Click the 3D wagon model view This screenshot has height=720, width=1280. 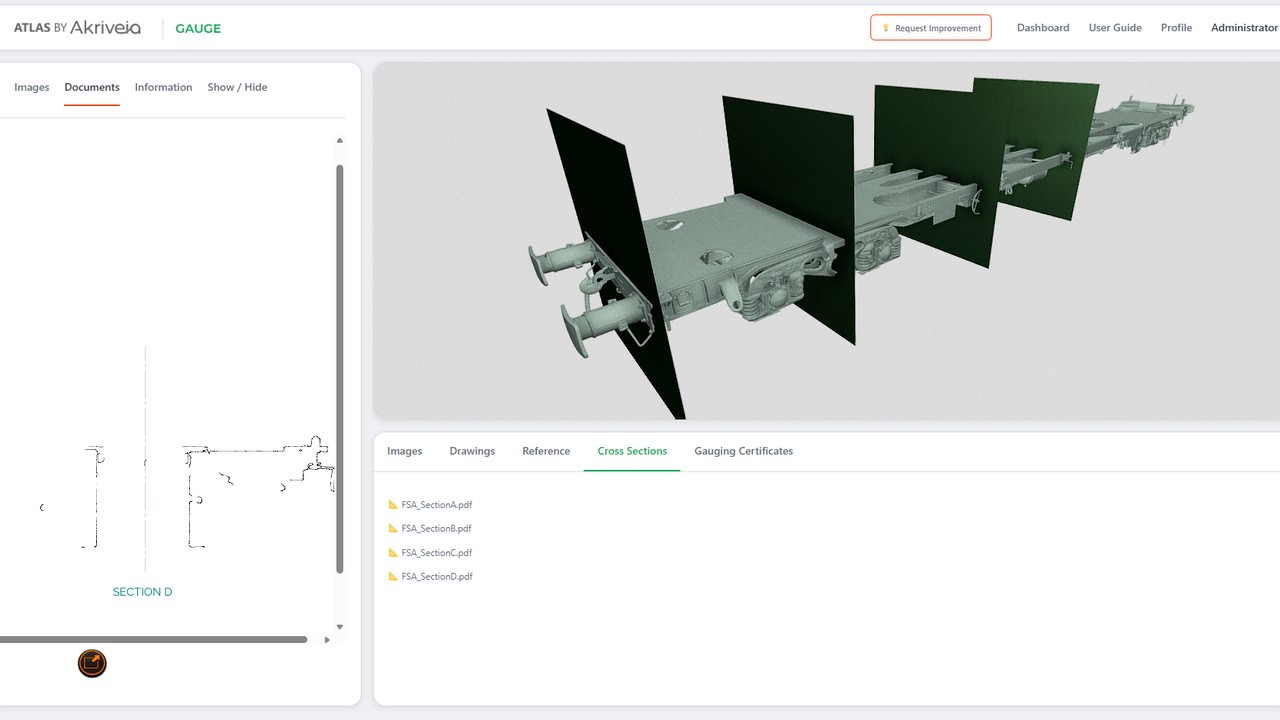(826, 241)
